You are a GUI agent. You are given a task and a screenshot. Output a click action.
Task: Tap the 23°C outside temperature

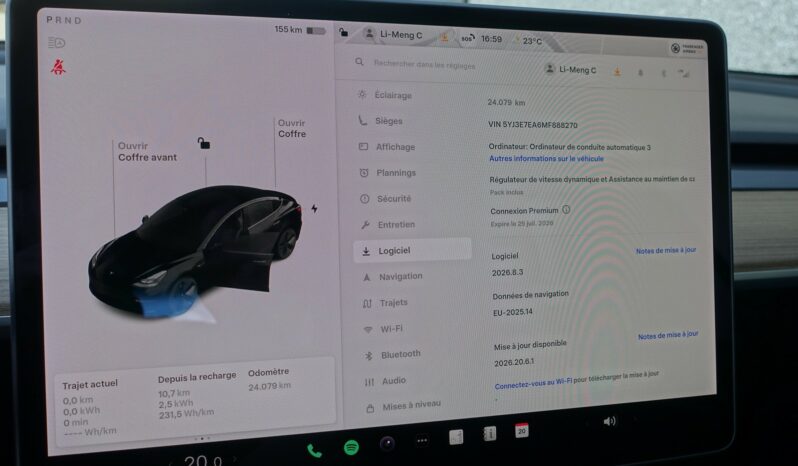tap(532, 41)
